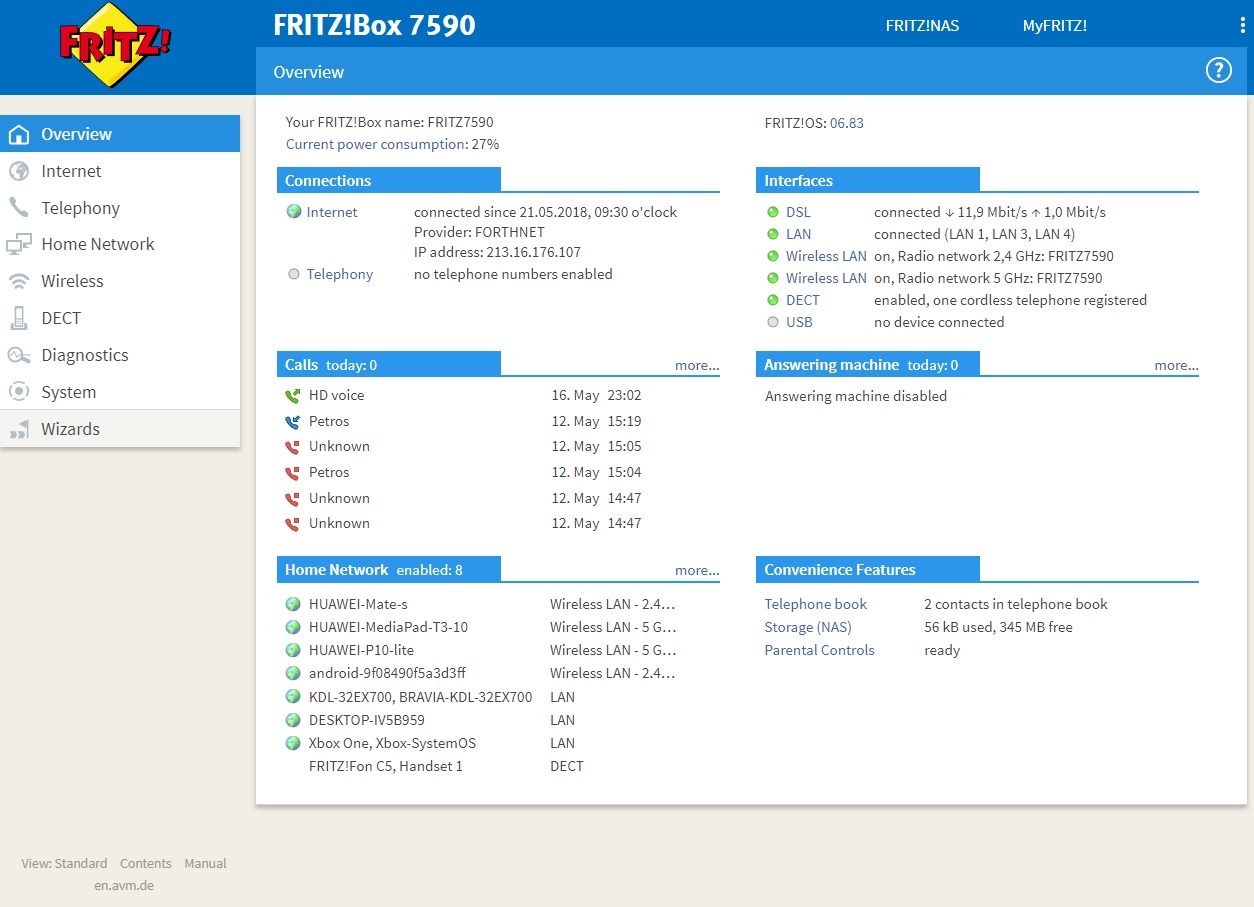
Task: Click the FRITZ!OS version 06.83 link
Action: (x=847, y=123)
